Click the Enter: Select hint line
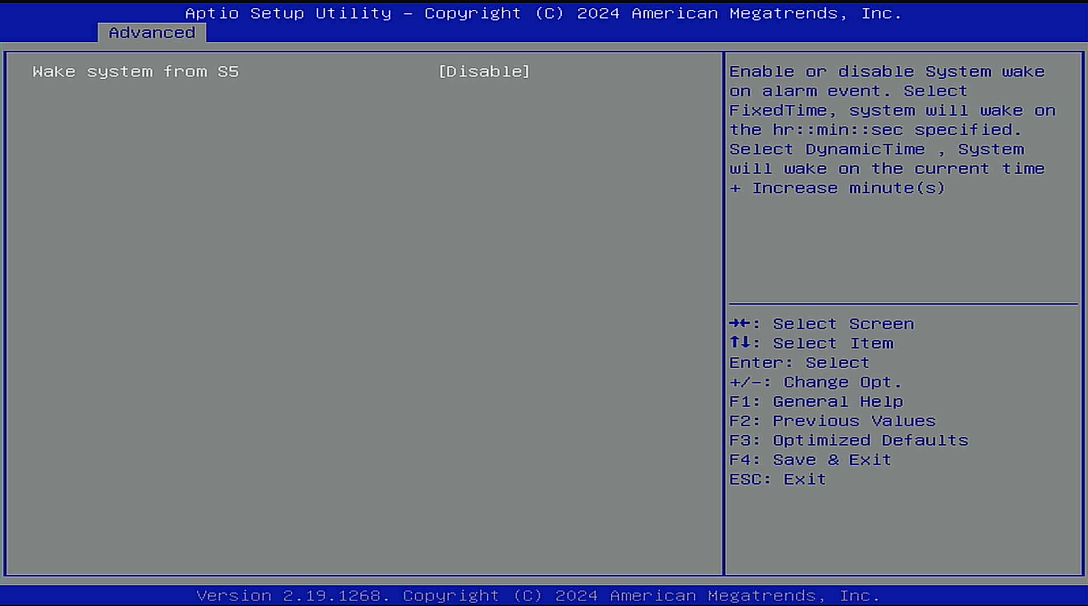This screenshot has width=1088, height=606. (799, 363)
